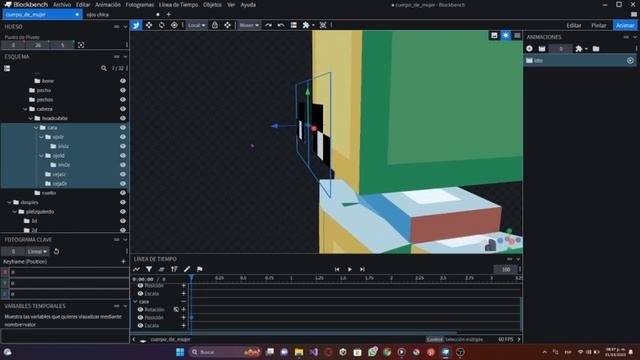Collapse the cara group in outliner
The image size is (640, 360).
tap(36, 128)
